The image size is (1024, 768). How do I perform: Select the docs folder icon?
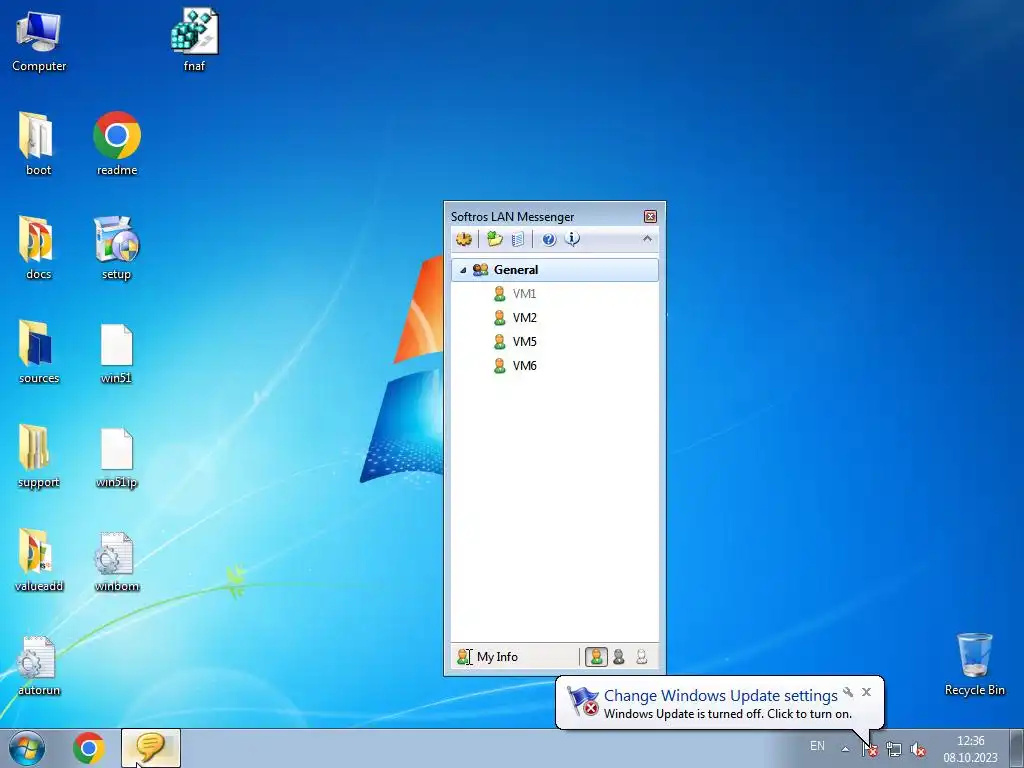(x=39, y=248)
